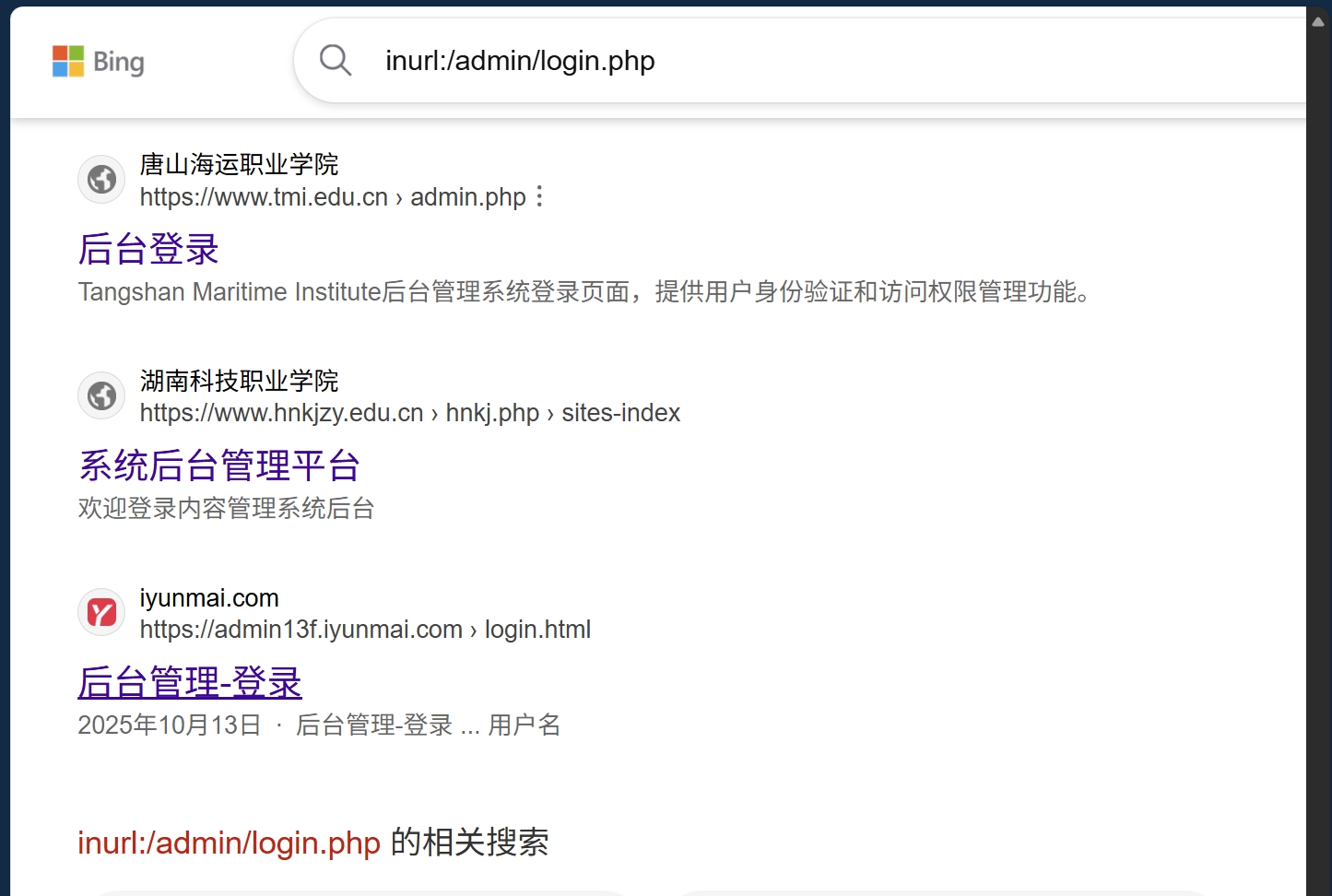Screen dimensions: 1332x896
Task: Click the red iyunmai.com favicon
Action: pos(101,613)
